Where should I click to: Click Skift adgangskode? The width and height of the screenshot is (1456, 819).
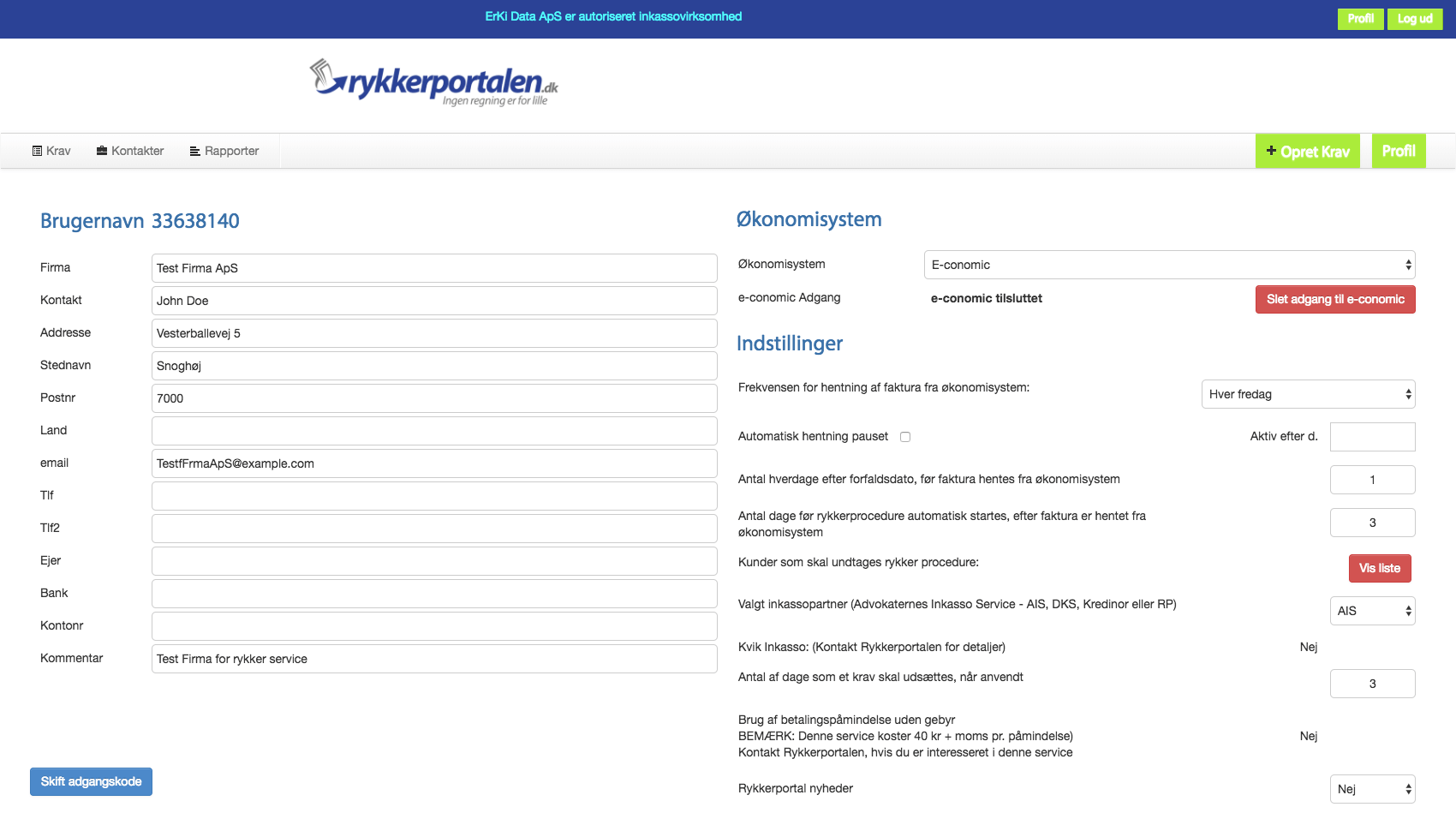[x=91, y=781]
